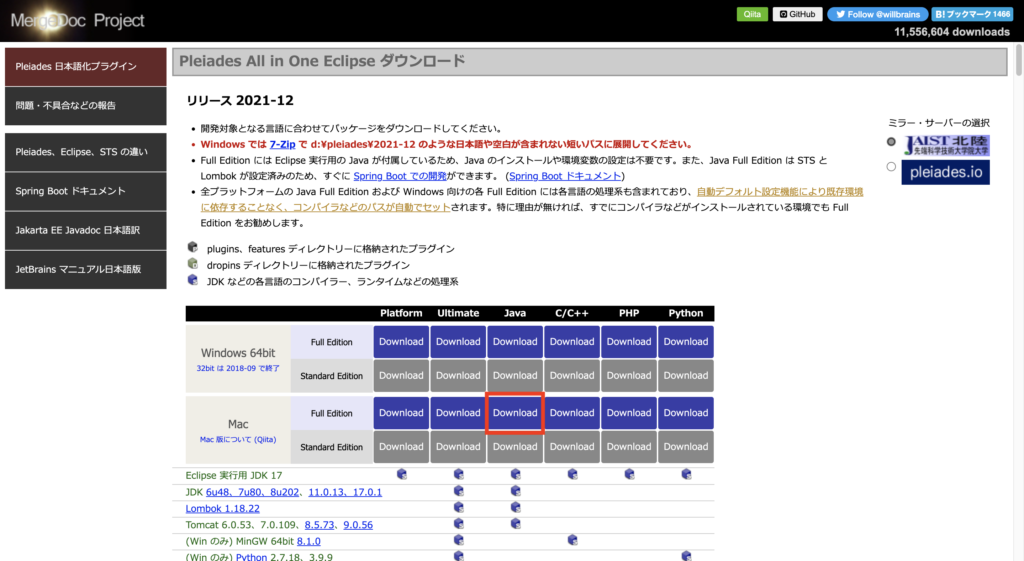Open Spring Boot での開発 link

(400, 176)
